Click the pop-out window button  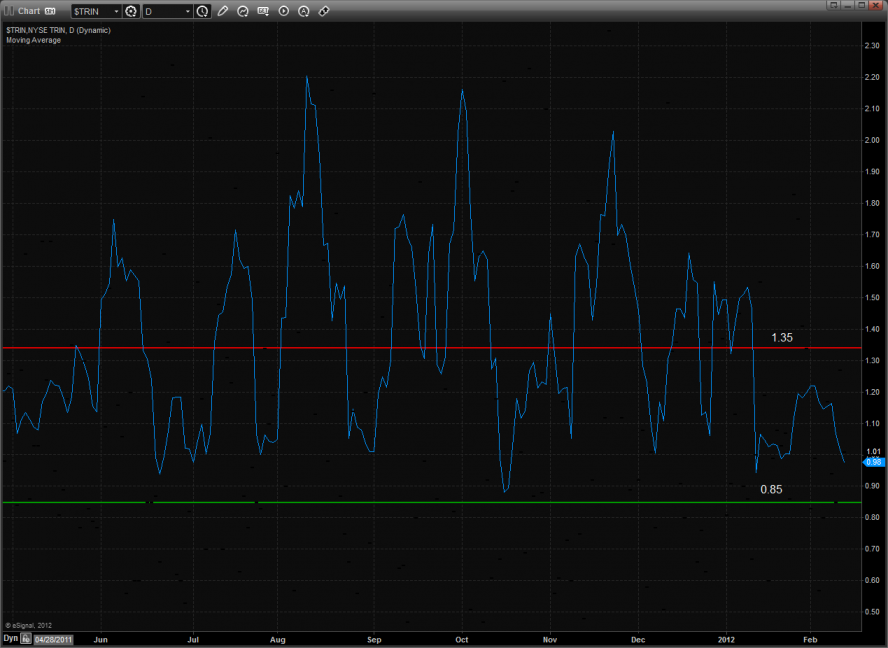832,5
